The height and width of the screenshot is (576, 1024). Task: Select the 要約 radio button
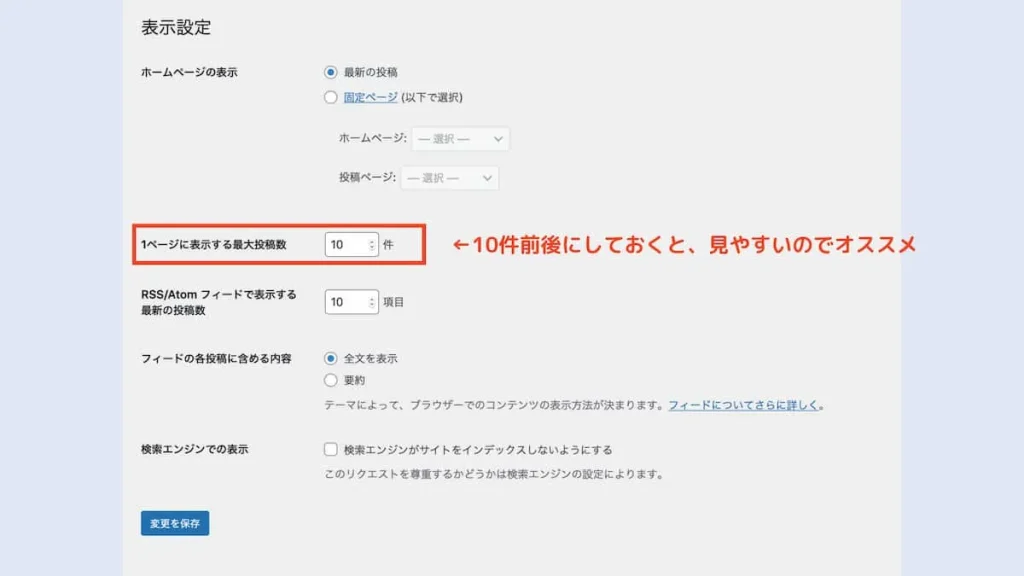330,380
